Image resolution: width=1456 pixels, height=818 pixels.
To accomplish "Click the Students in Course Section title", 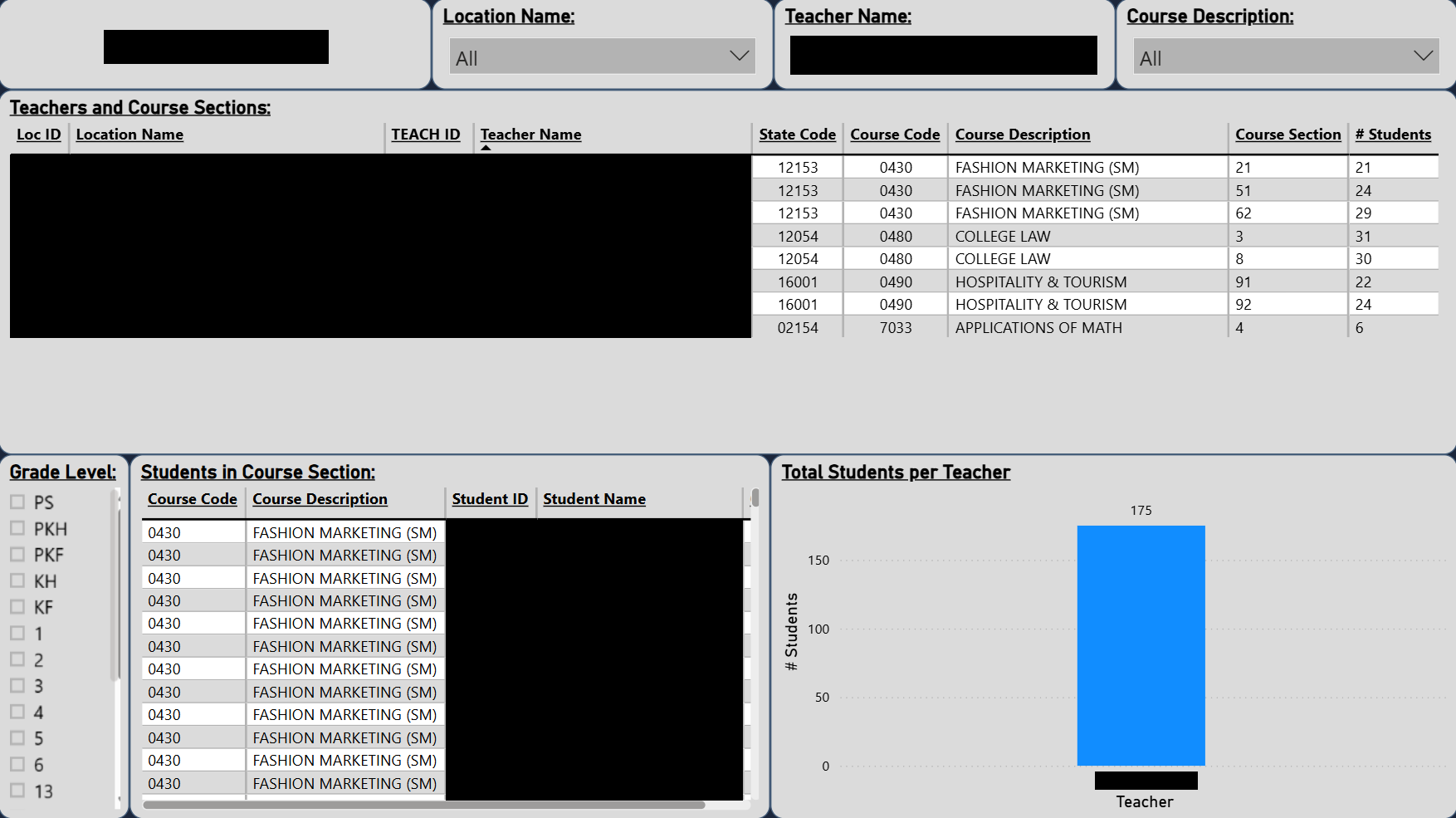I will coord(257,472).
